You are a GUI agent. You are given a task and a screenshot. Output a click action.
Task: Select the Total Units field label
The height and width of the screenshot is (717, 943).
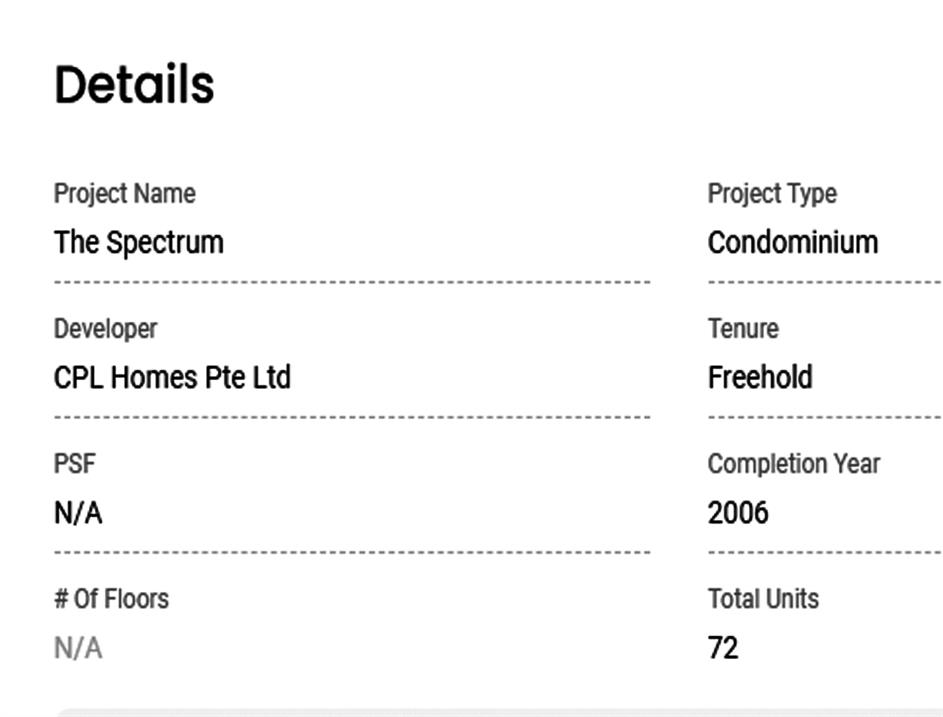pyautogui.click(x=763, y=599)
